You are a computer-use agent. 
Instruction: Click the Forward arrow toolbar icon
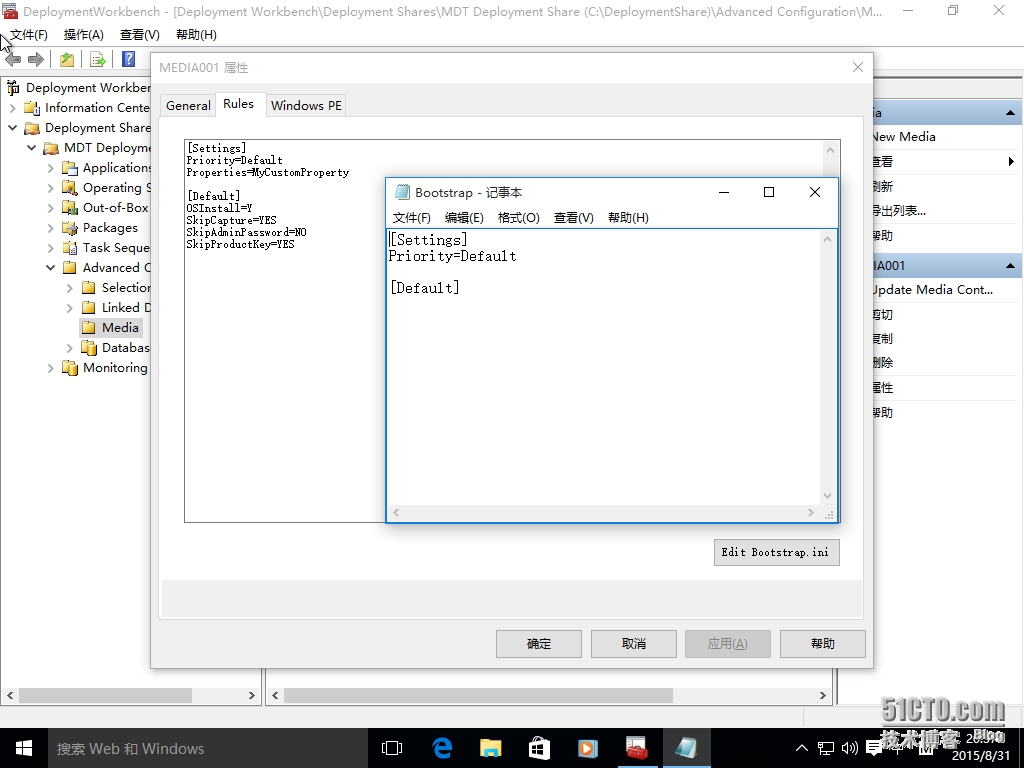point(36,59)
